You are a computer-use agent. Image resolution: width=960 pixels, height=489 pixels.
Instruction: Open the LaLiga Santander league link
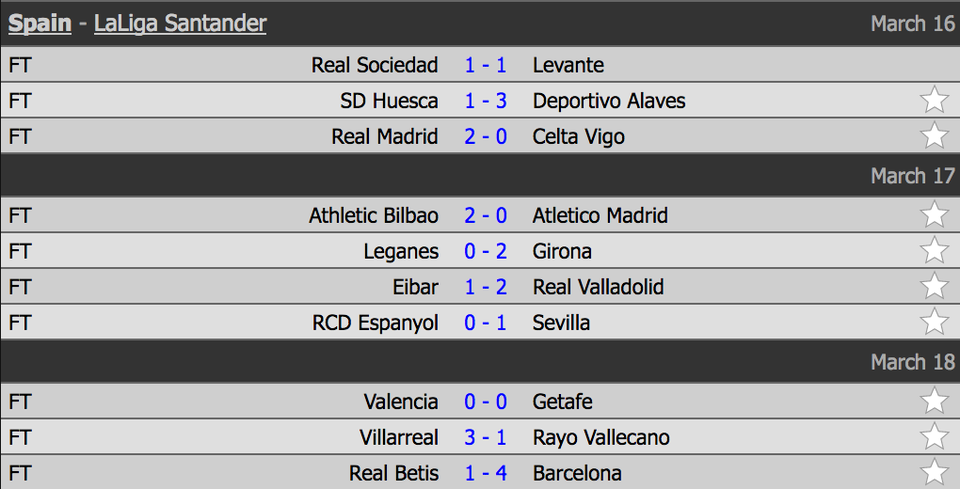click(180, 23)
